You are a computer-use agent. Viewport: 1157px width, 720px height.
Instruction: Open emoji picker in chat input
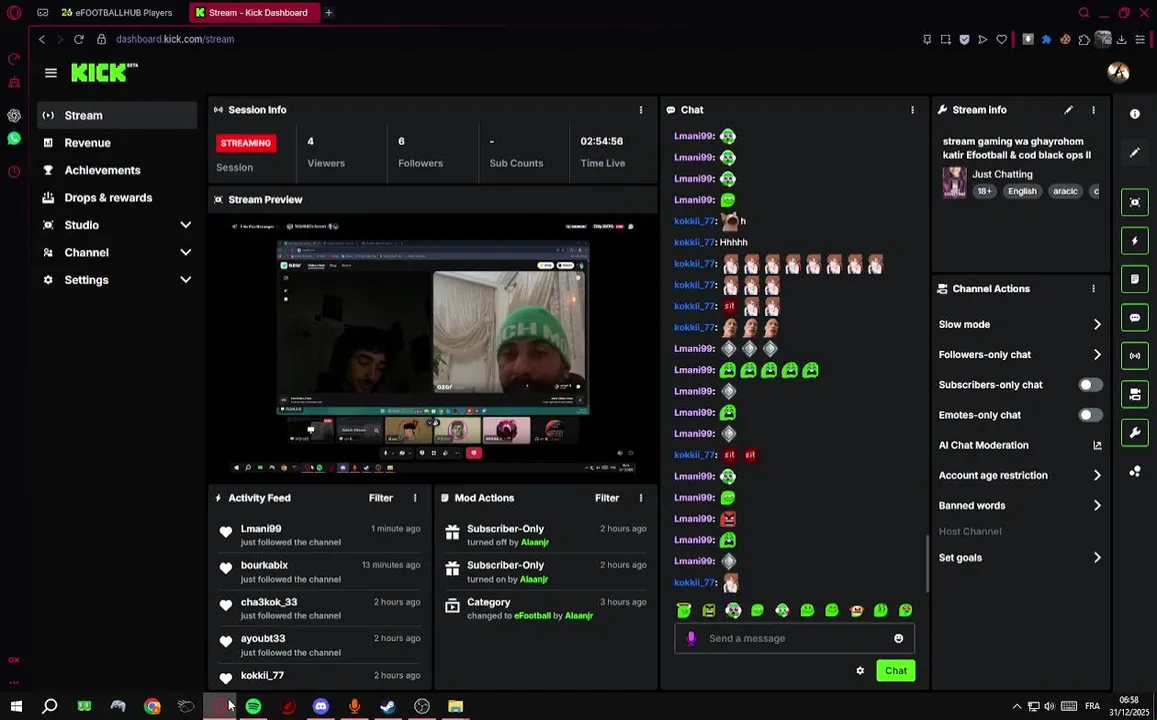pos(898,638)
